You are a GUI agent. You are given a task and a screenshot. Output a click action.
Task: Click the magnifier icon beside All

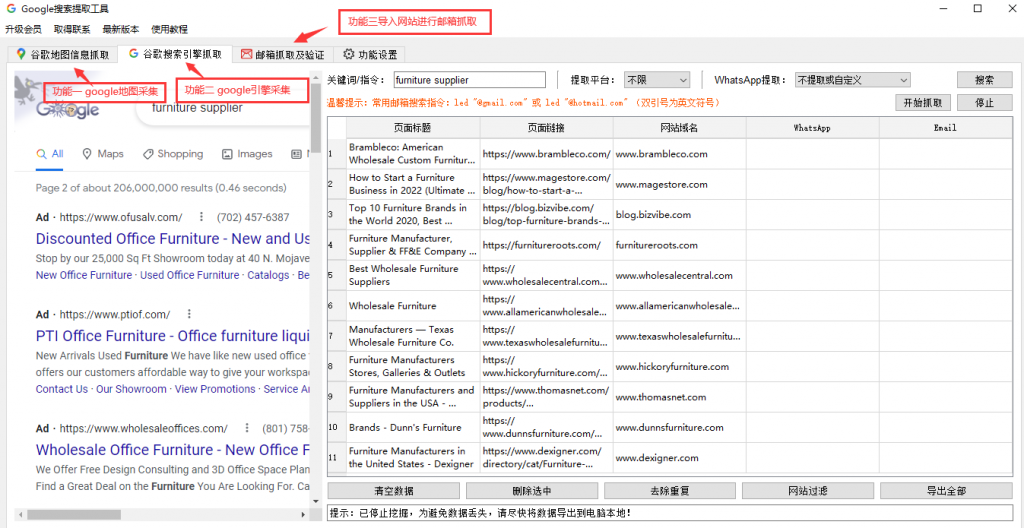[x=42, y=154]
